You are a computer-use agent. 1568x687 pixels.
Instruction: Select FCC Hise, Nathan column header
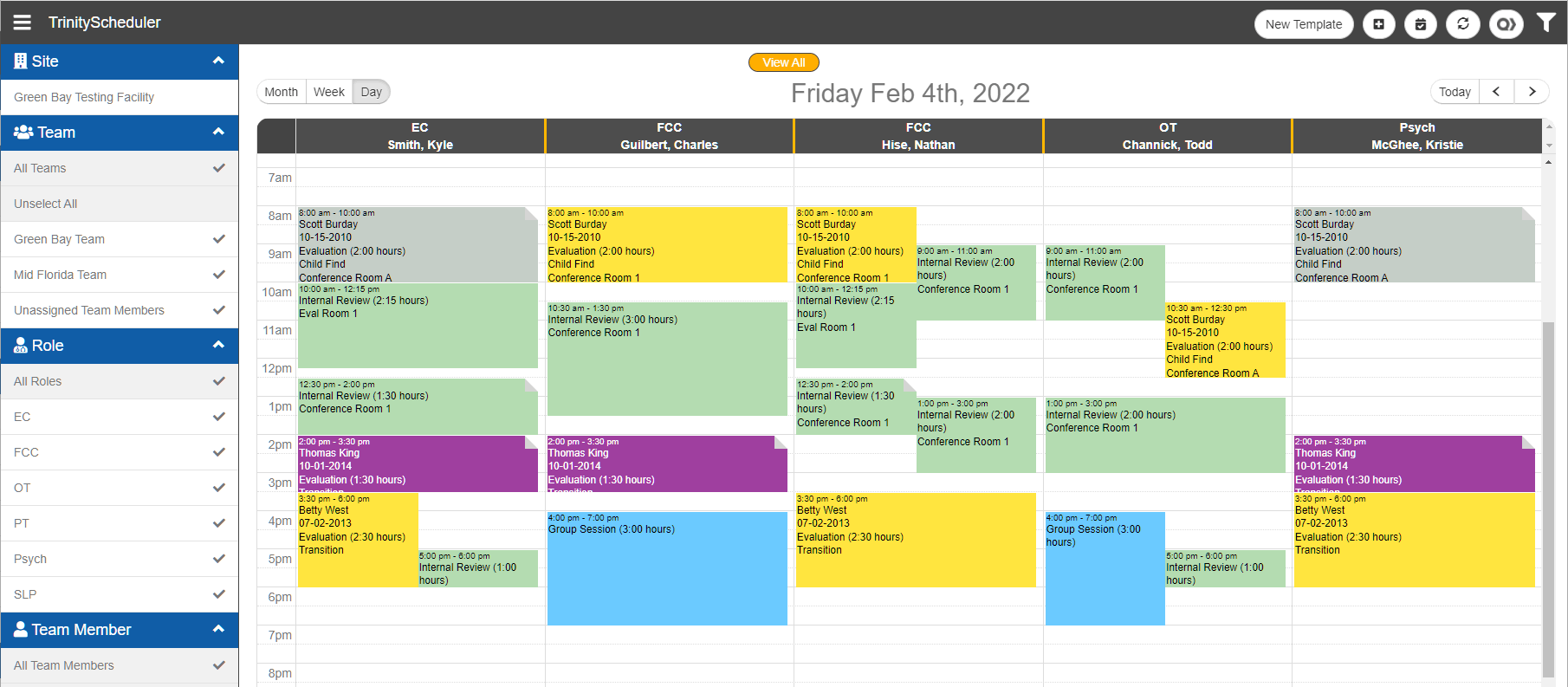[x=918, y=136]
